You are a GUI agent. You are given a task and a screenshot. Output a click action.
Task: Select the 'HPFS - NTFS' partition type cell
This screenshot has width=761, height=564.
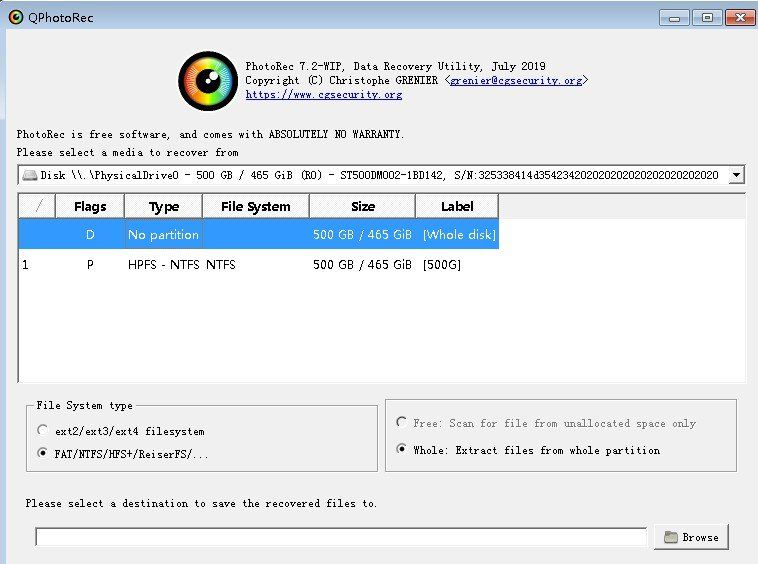[164, 265]
